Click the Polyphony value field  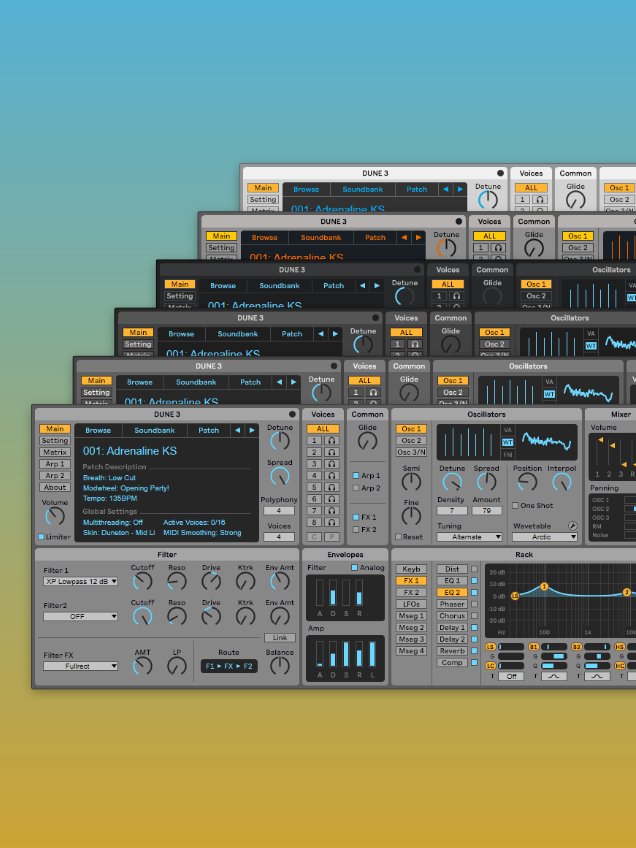(x=279, y=511)
